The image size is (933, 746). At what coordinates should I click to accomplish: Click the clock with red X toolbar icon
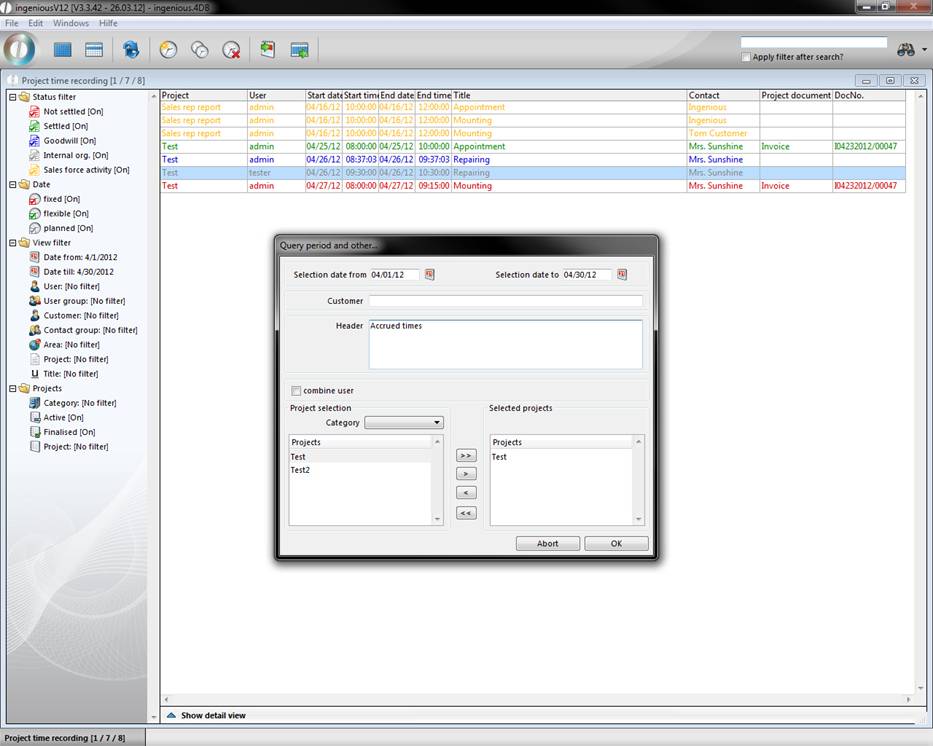[x=231, y=49]
